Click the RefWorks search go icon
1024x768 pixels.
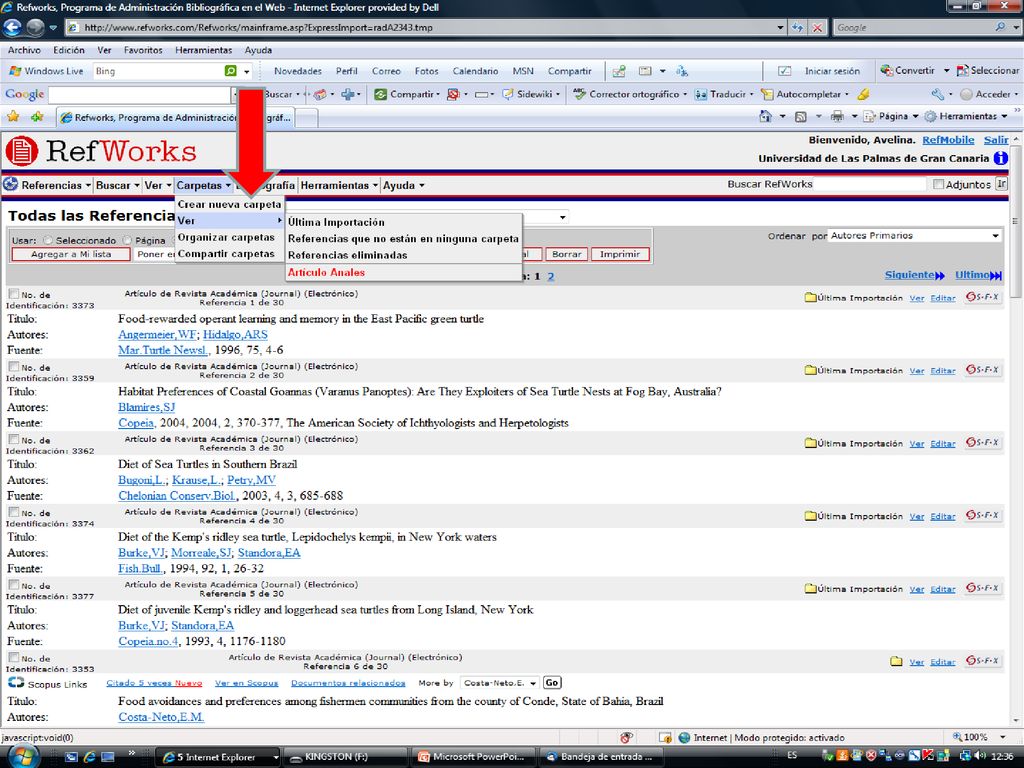[x=1001, y=184]
